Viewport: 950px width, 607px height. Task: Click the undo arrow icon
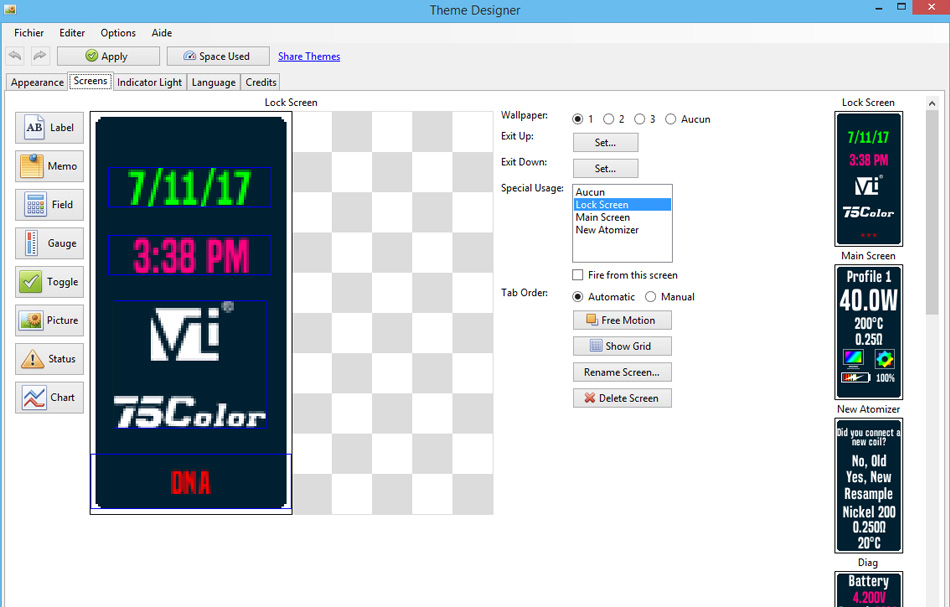tap(15, 56)
